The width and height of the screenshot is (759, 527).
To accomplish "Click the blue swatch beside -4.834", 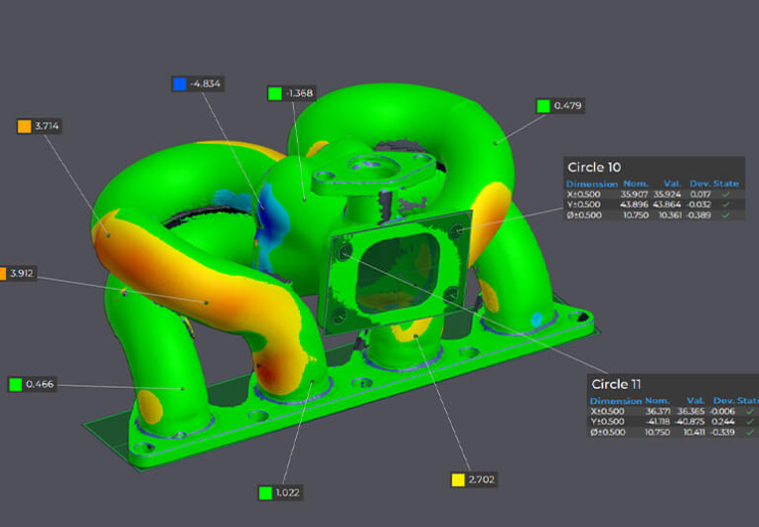I will [x=179, y=84].
